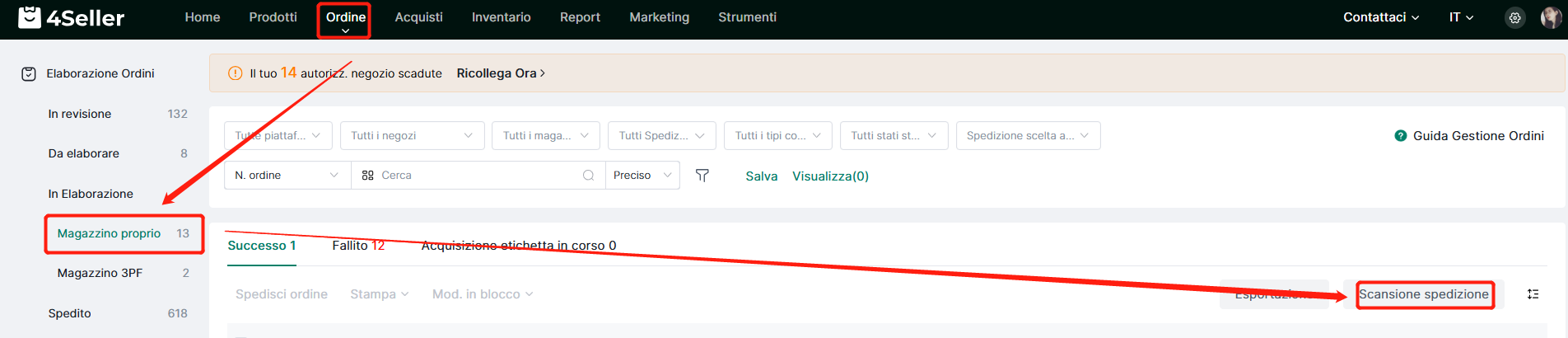
Task: Click the 4Seller logo
Action: (x=72, y=17)
